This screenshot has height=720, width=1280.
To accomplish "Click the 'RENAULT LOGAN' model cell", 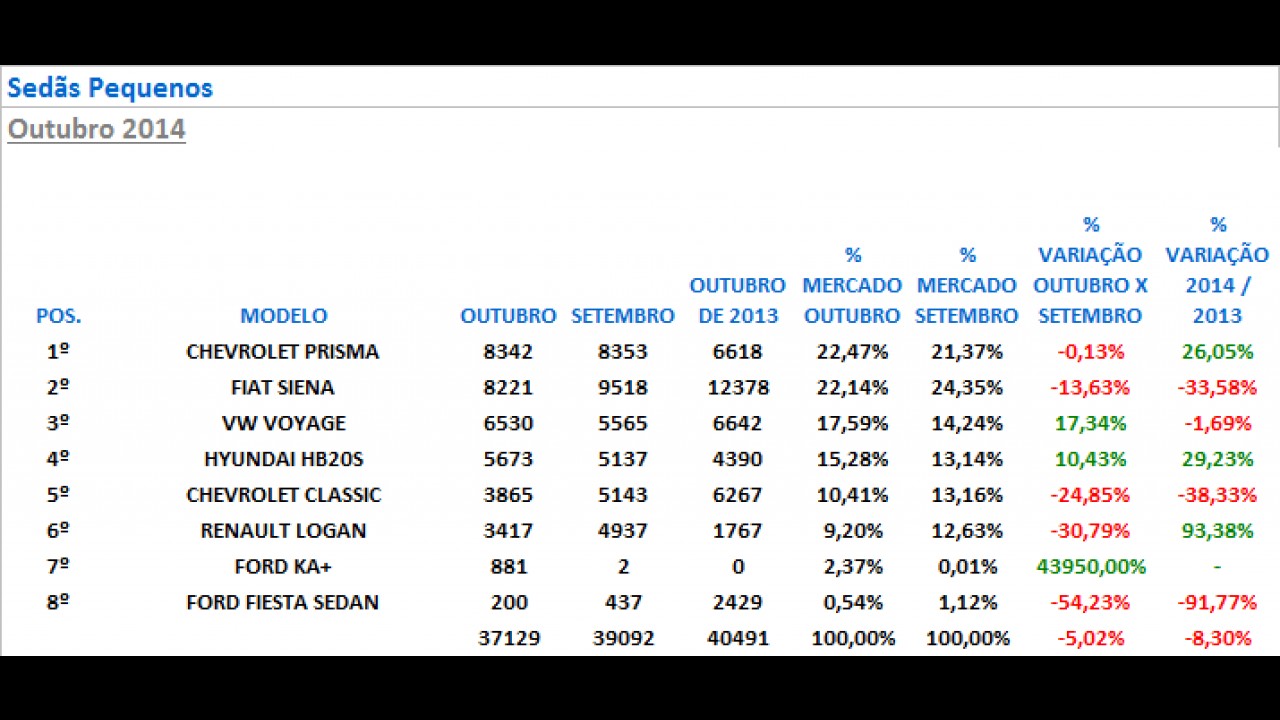I will point(283,531).
